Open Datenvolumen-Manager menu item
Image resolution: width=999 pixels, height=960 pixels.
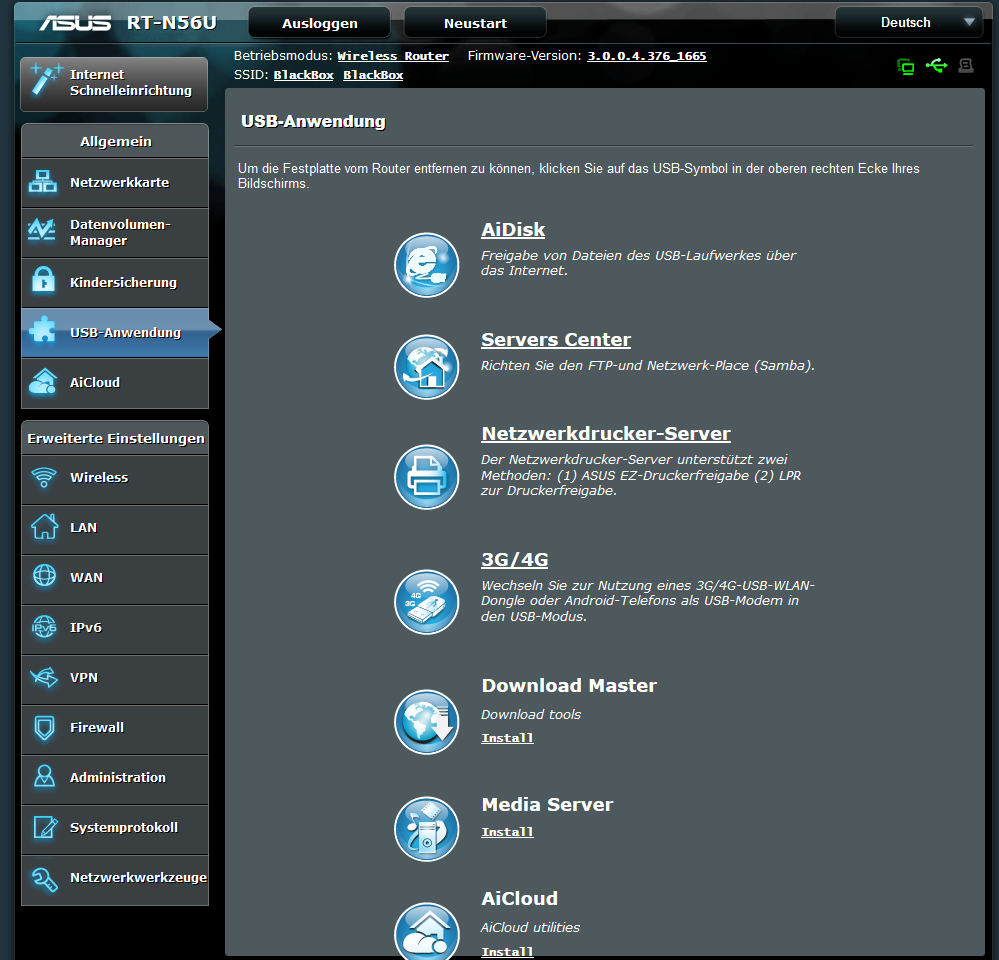tap(115, 233)
